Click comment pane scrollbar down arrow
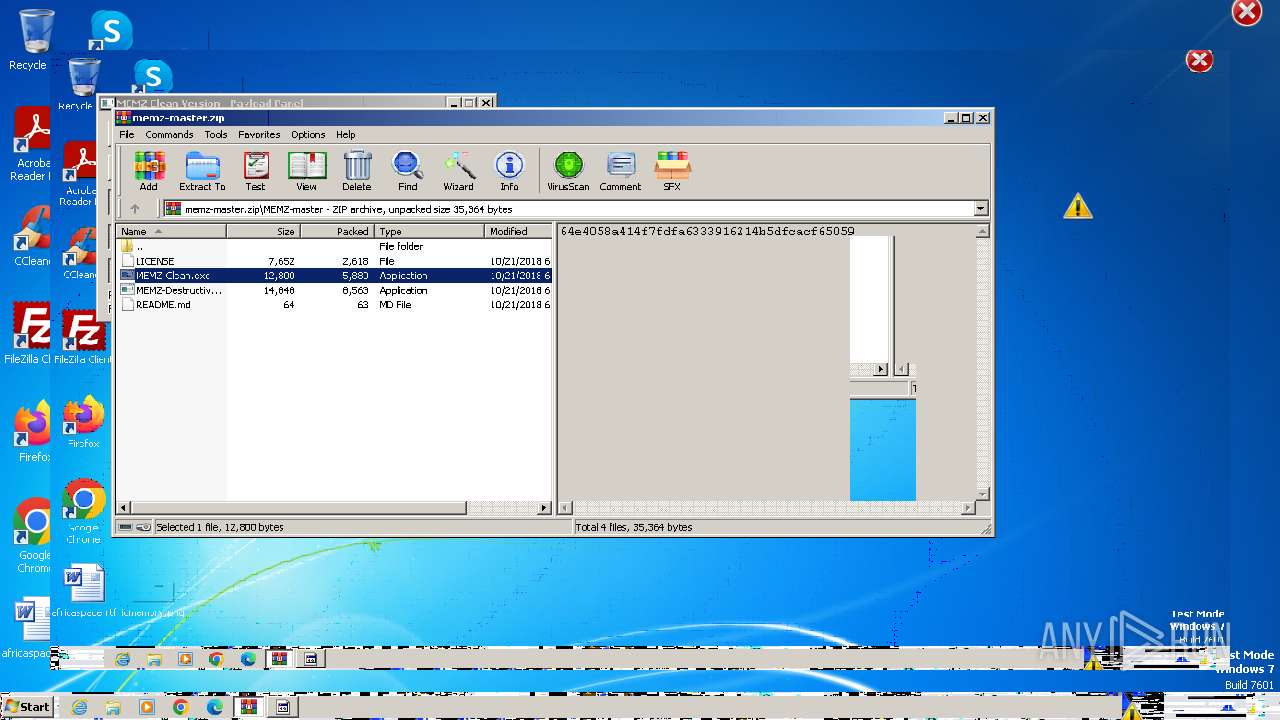1280x720 pixels. tap(983, 494)
